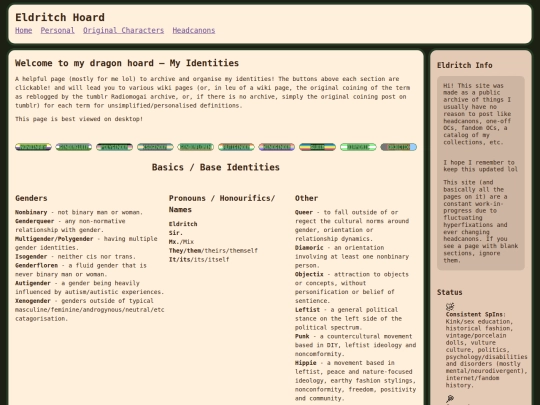Click the Other column heading
Viewport: 540px width, 405px height.
306,198
